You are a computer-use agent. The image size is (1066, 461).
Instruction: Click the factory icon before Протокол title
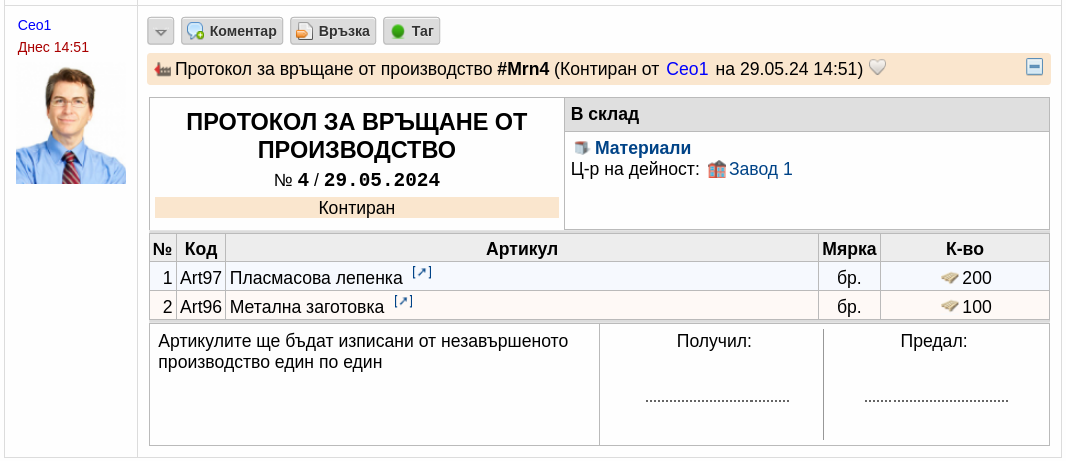click(163, 69)
